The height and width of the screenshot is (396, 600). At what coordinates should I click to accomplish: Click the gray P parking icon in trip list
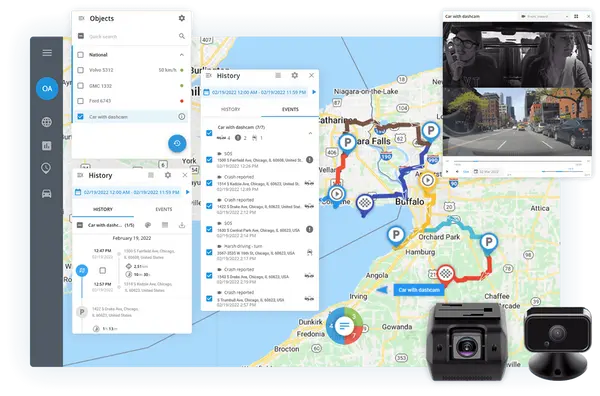click(x=82, y=312)
